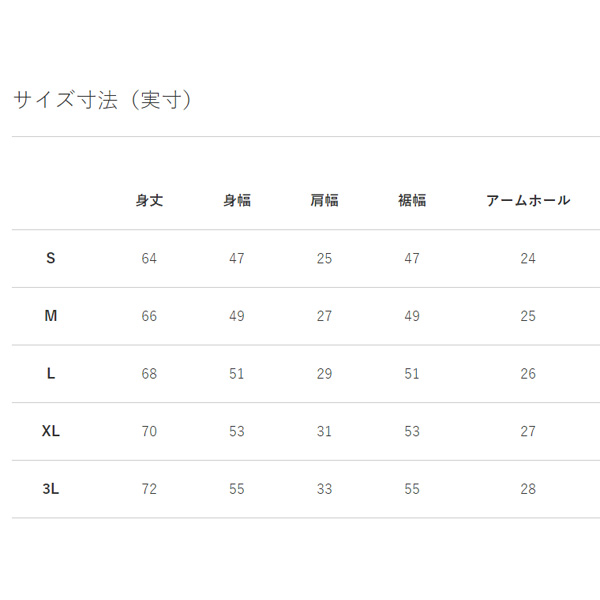
Task: Click the S size row label
Action: click(x=51, y=258)
